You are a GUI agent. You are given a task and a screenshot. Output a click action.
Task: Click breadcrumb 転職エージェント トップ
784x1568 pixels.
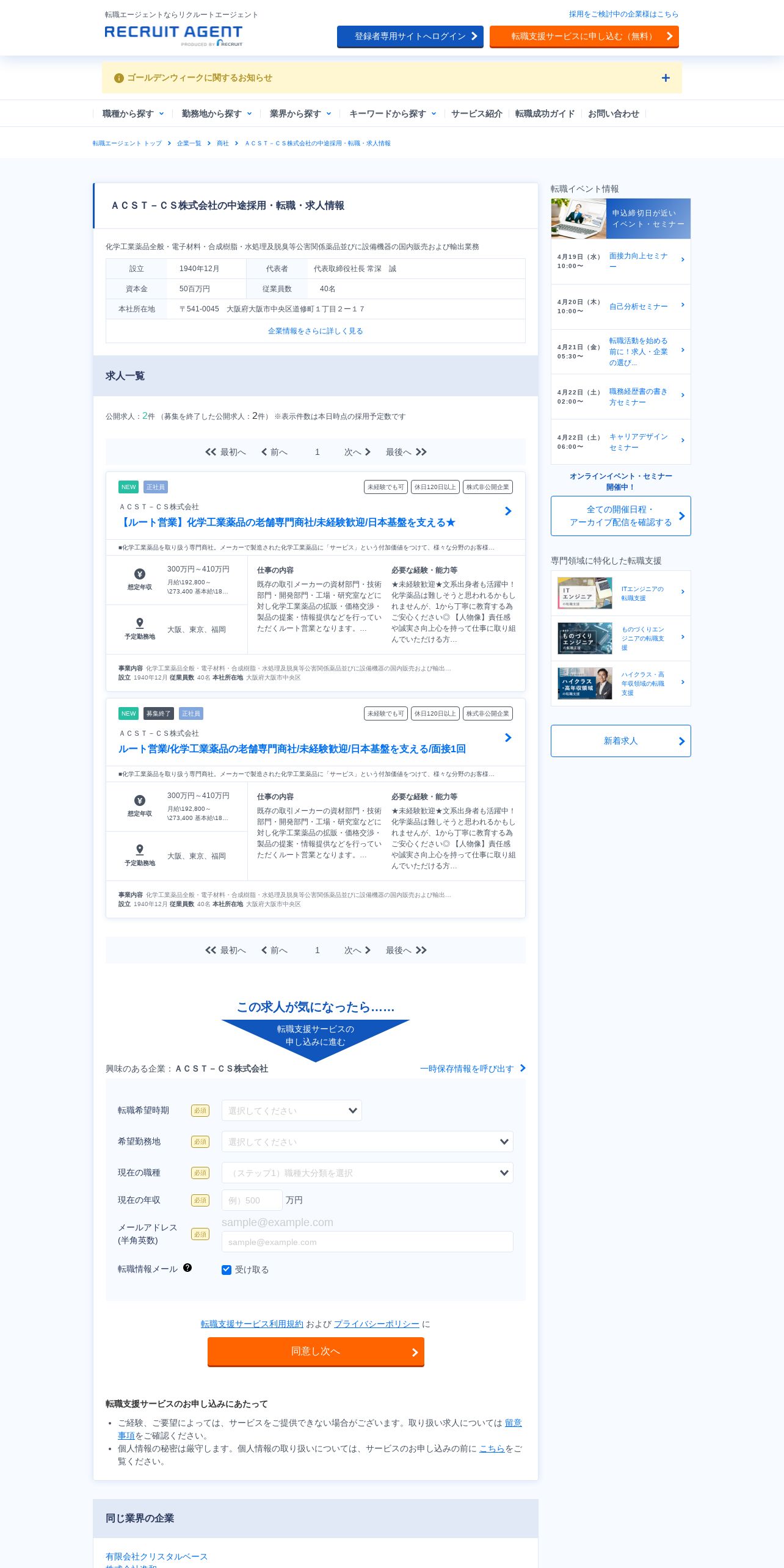tap(127, 143)
